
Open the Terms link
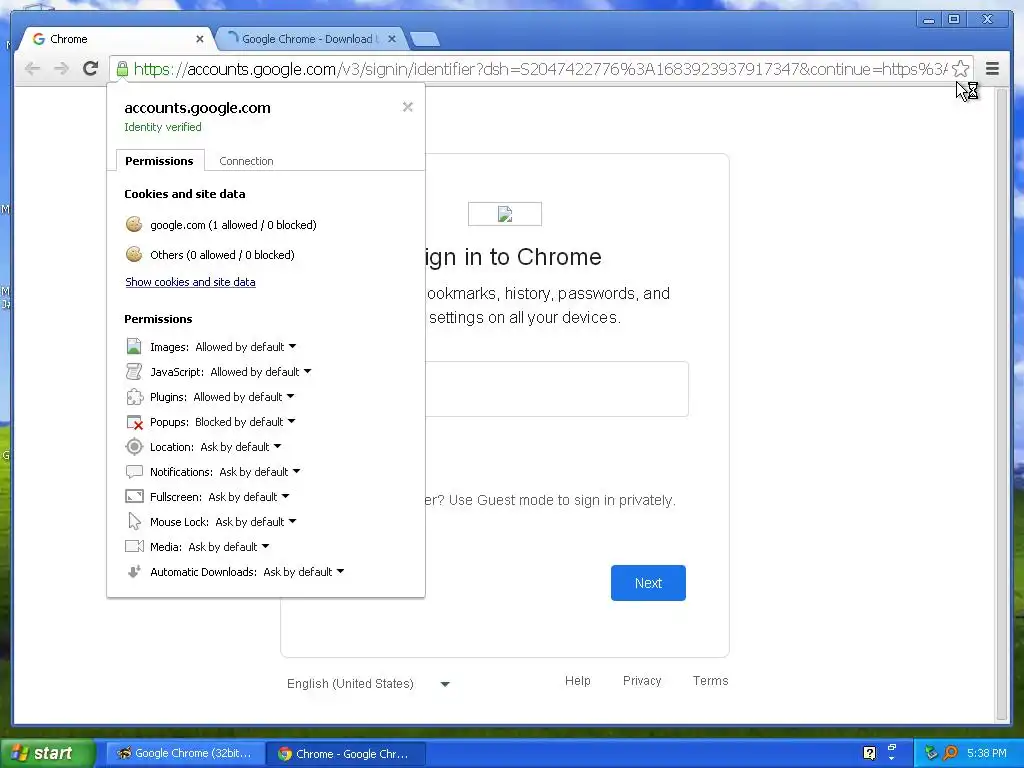[x=711, y=680]
